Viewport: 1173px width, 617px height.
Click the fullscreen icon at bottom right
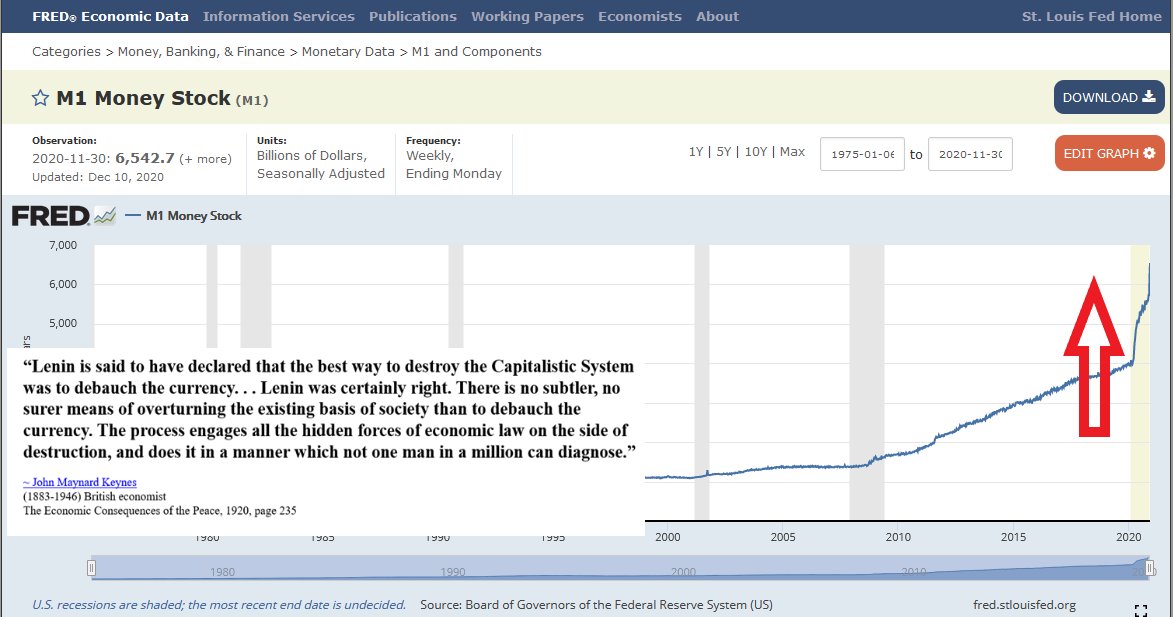pos(1140,610)
